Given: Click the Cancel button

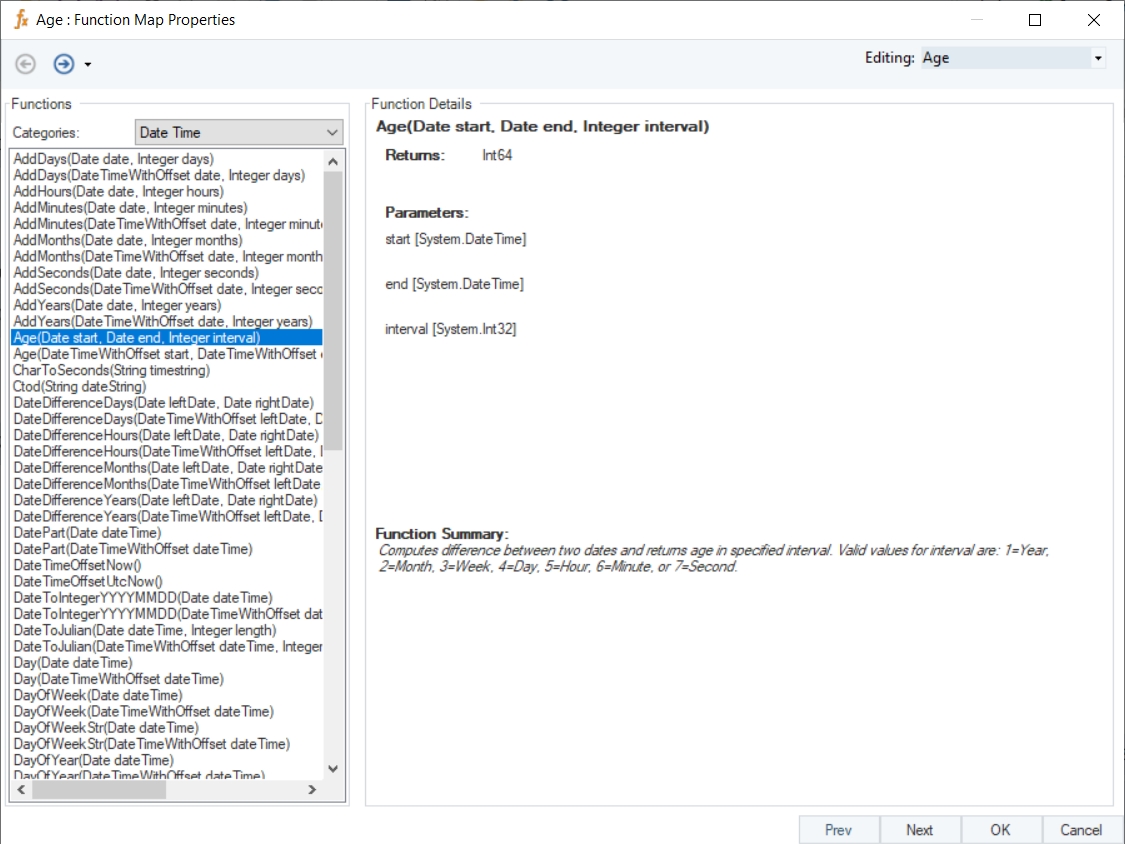Looking at the screenshot, I should [x=1081, y=829].
